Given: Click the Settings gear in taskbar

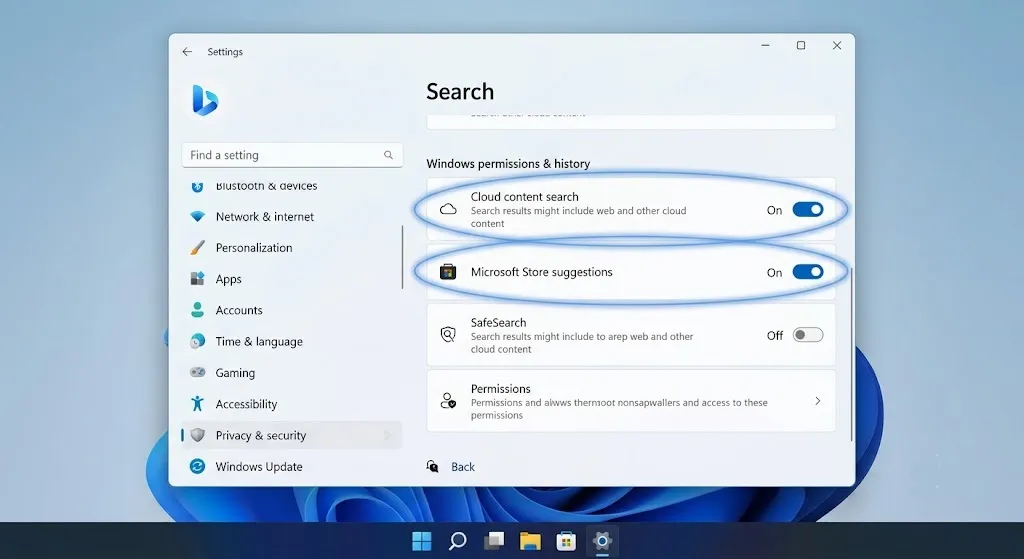Looking at the screenshot, I should click(x=601, y=541).
